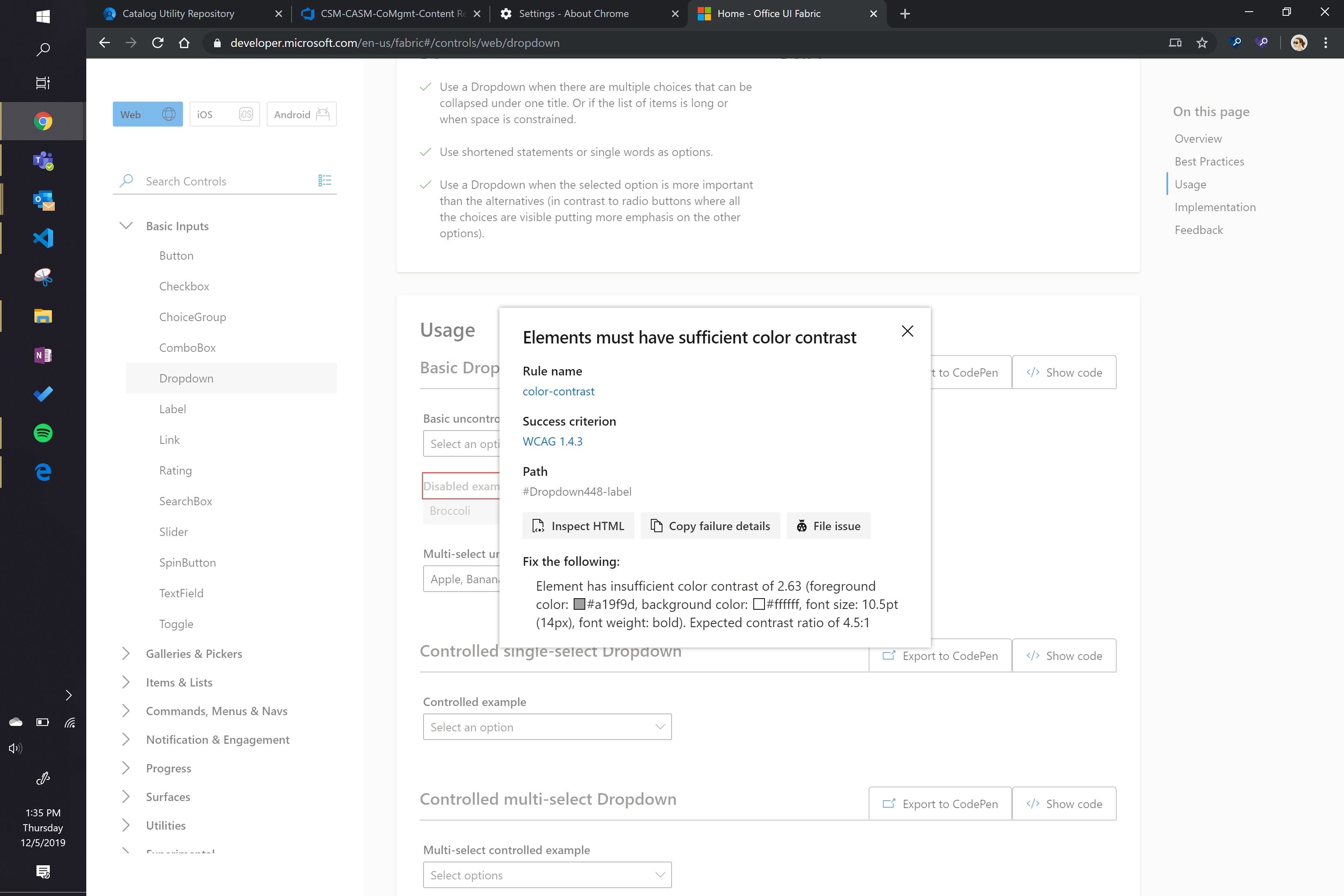The image size is (1344, 896).
Task: Click the foreground color #a19f9d swatch
Action: pos(579,604)
